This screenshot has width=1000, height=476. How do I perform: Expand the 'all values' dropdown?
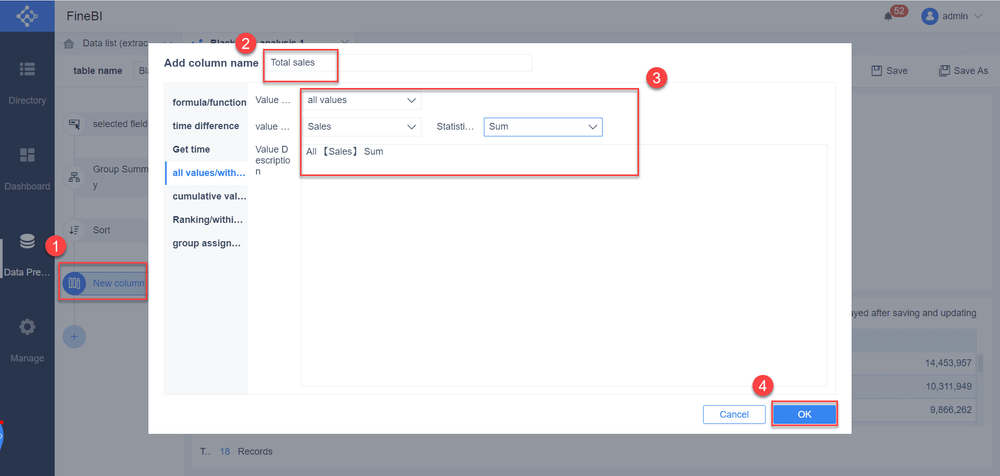coord(361,100)
